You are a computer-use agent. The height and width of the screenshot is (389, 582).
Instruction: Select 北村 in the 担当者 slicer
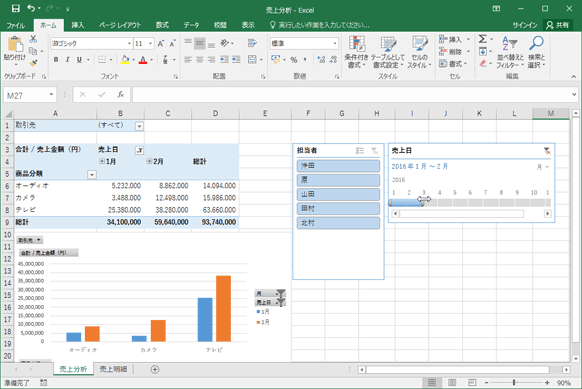click(x=338, y=223)
